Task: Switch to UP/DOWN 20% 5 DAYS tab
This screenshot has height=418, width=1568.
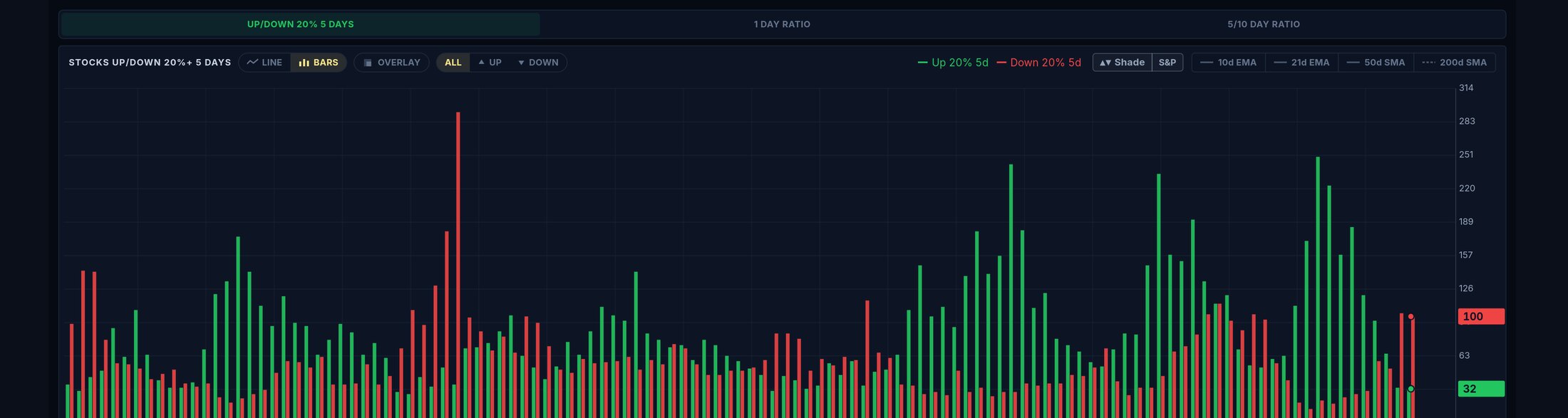Action: click(x=300, y=24)
